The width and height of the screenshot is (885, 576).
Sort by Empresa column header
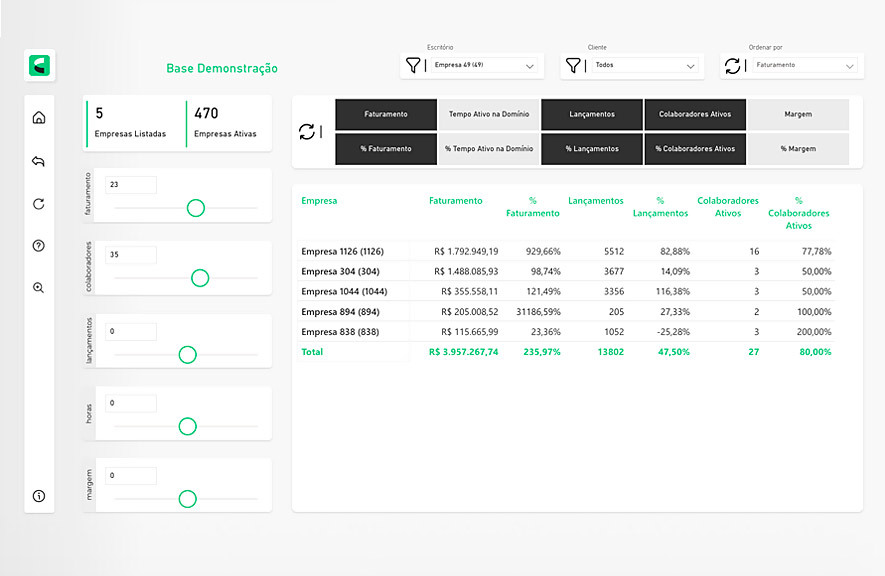tap(319, 200)
